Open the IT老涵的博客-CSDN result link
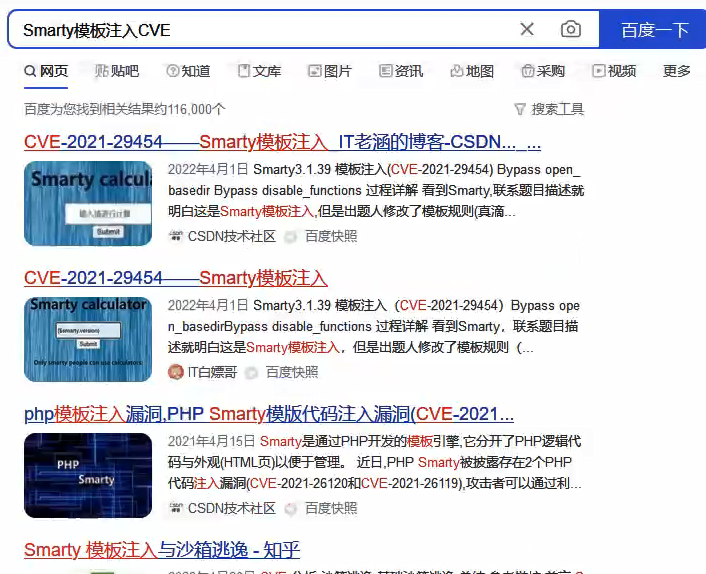The width and height of the screenshot is (706, 574). click(282, 142)
